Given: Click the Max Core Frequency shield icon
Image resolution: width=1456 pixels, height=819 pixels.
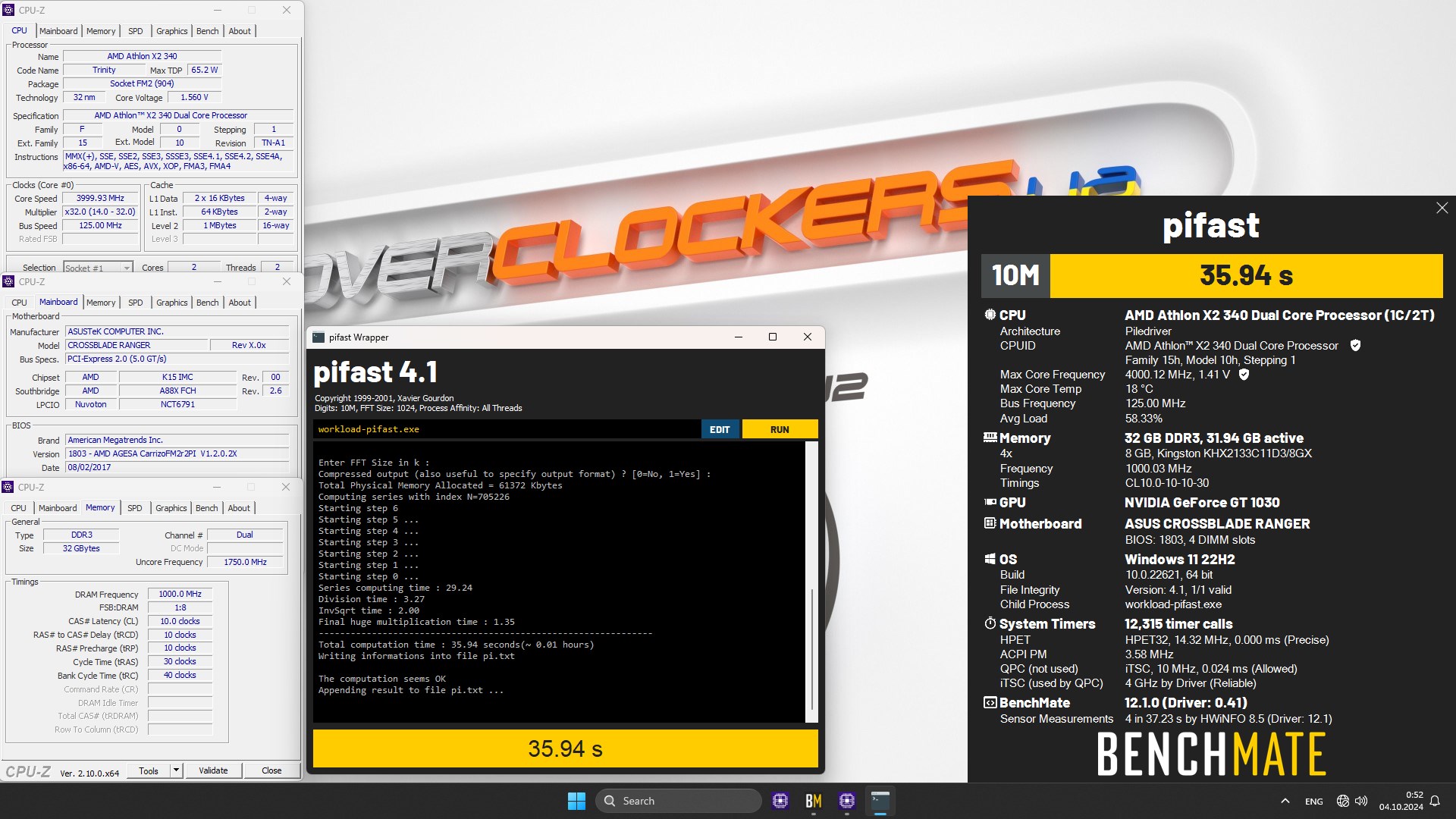Looking at the screenshot, I should (1244, 375).
